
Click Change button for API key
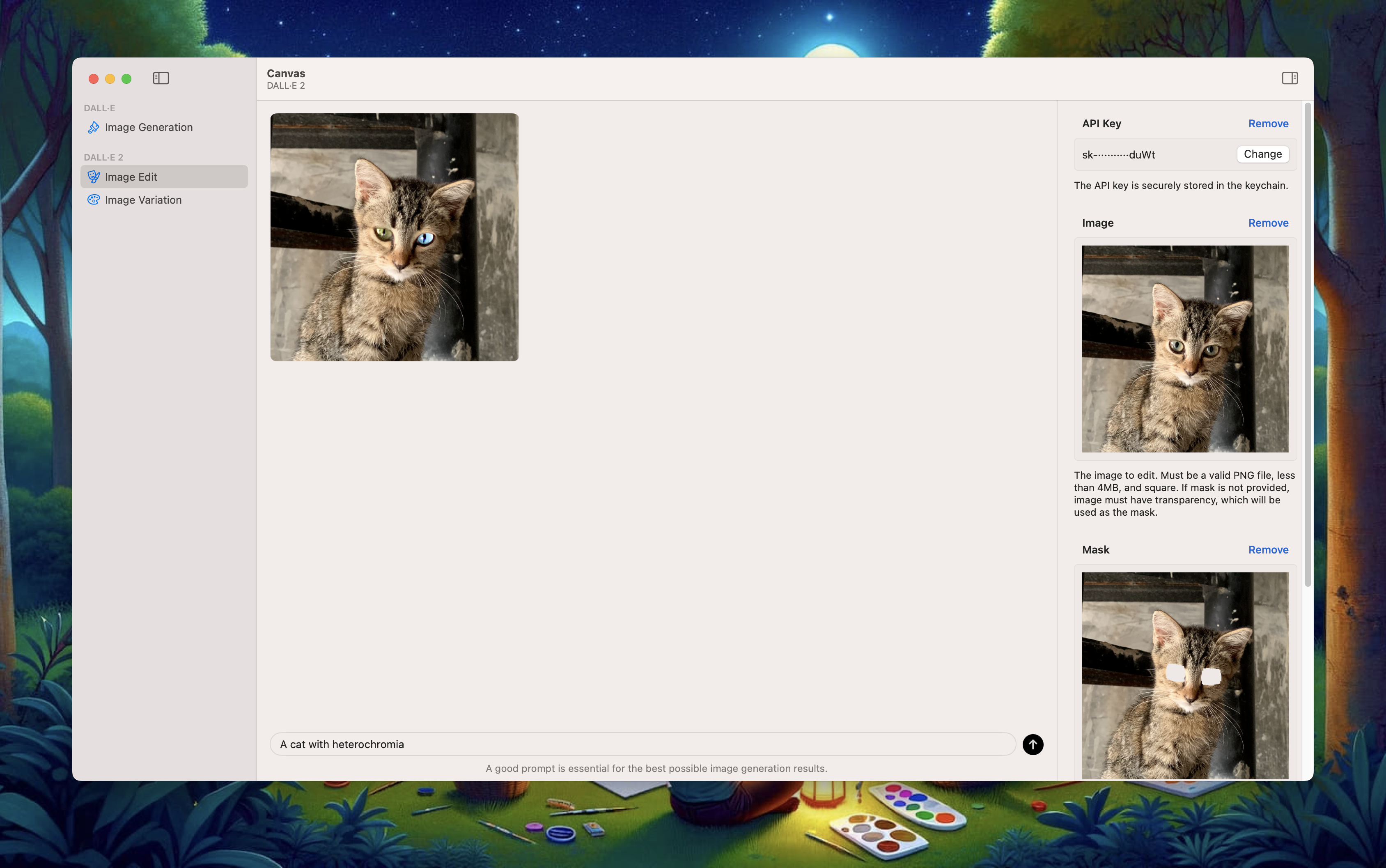[x=1262, y=154]
